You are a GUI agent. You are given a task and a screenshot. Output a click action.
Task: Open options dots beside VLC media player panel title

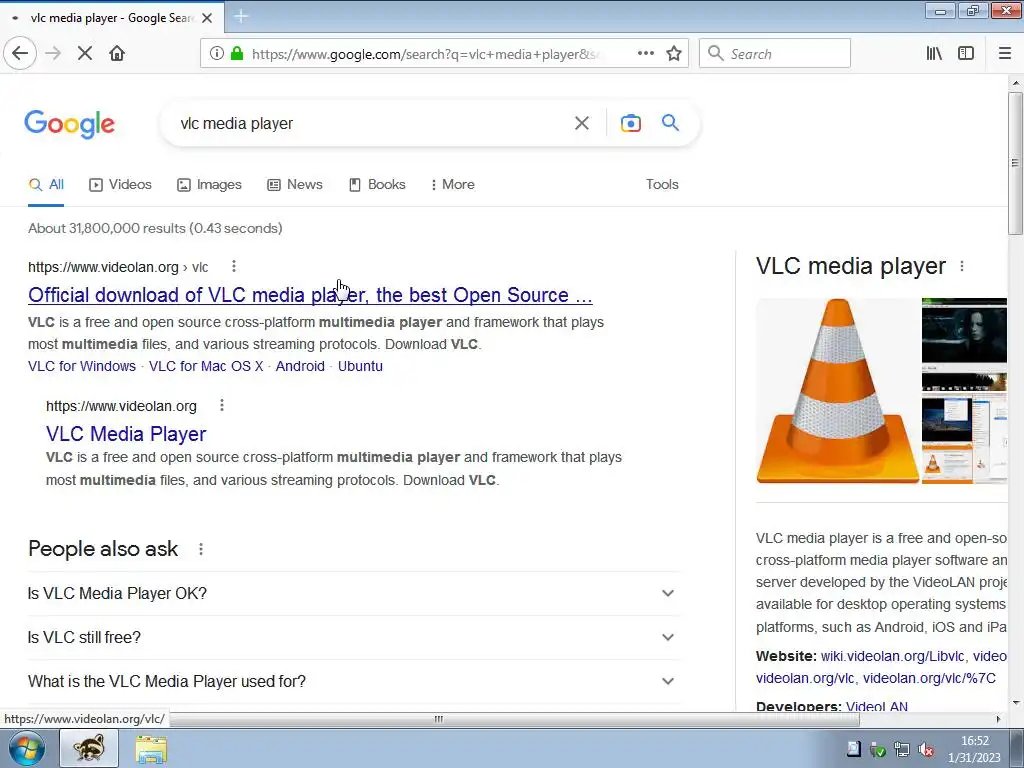tap(962, 266)
